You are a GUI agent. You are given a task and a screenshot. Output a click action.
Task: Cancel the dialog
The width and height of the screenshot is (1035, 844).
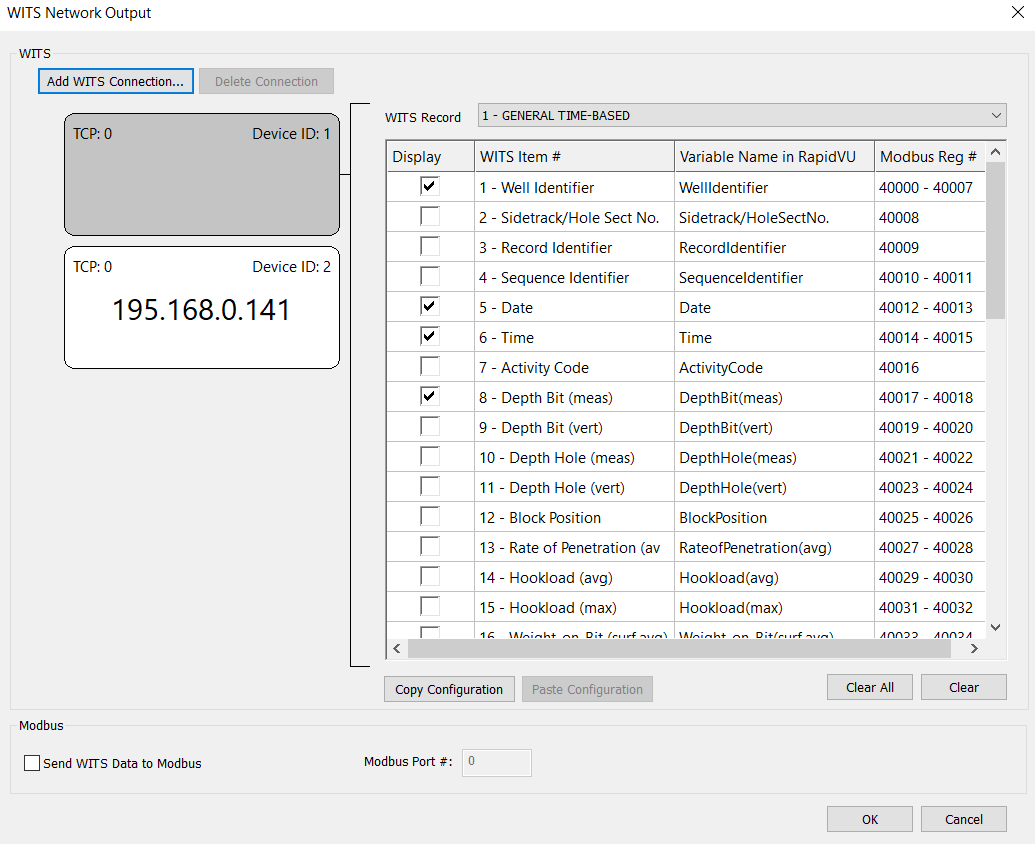963,819
